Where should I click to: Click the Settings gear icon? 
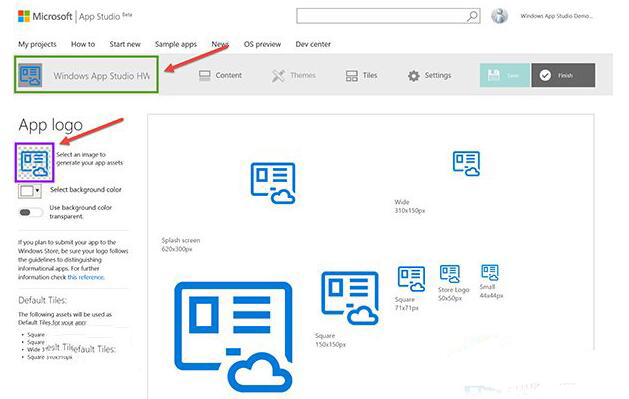pos(414,75)
